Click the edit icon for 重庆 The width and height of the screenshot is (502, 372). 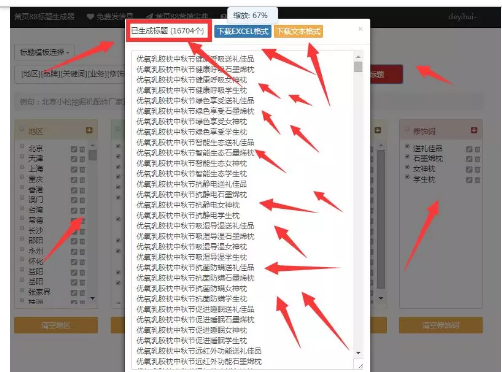74,180
